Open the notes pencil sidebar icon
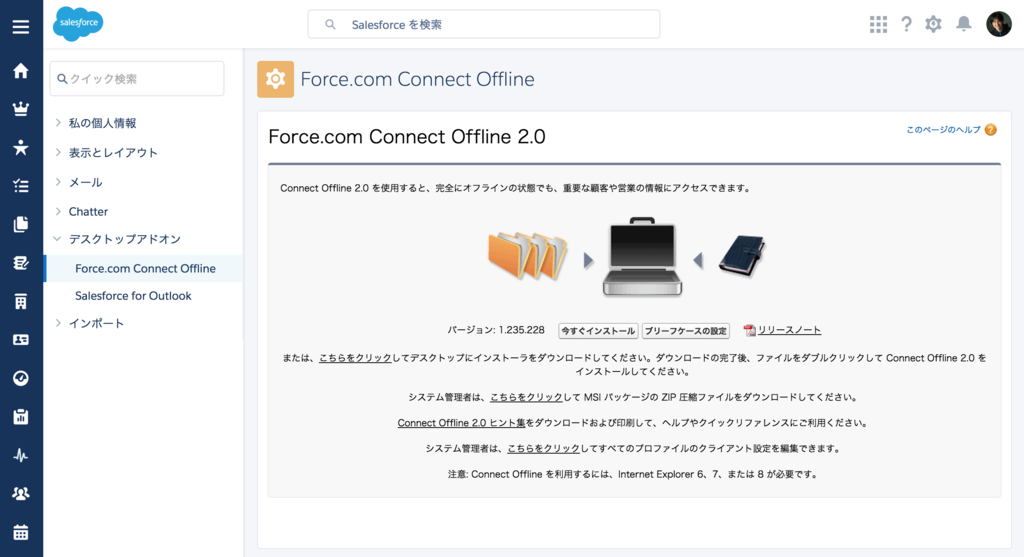Image resolution: width=1024 pixels, height=557 pixels. click(21, 263)
